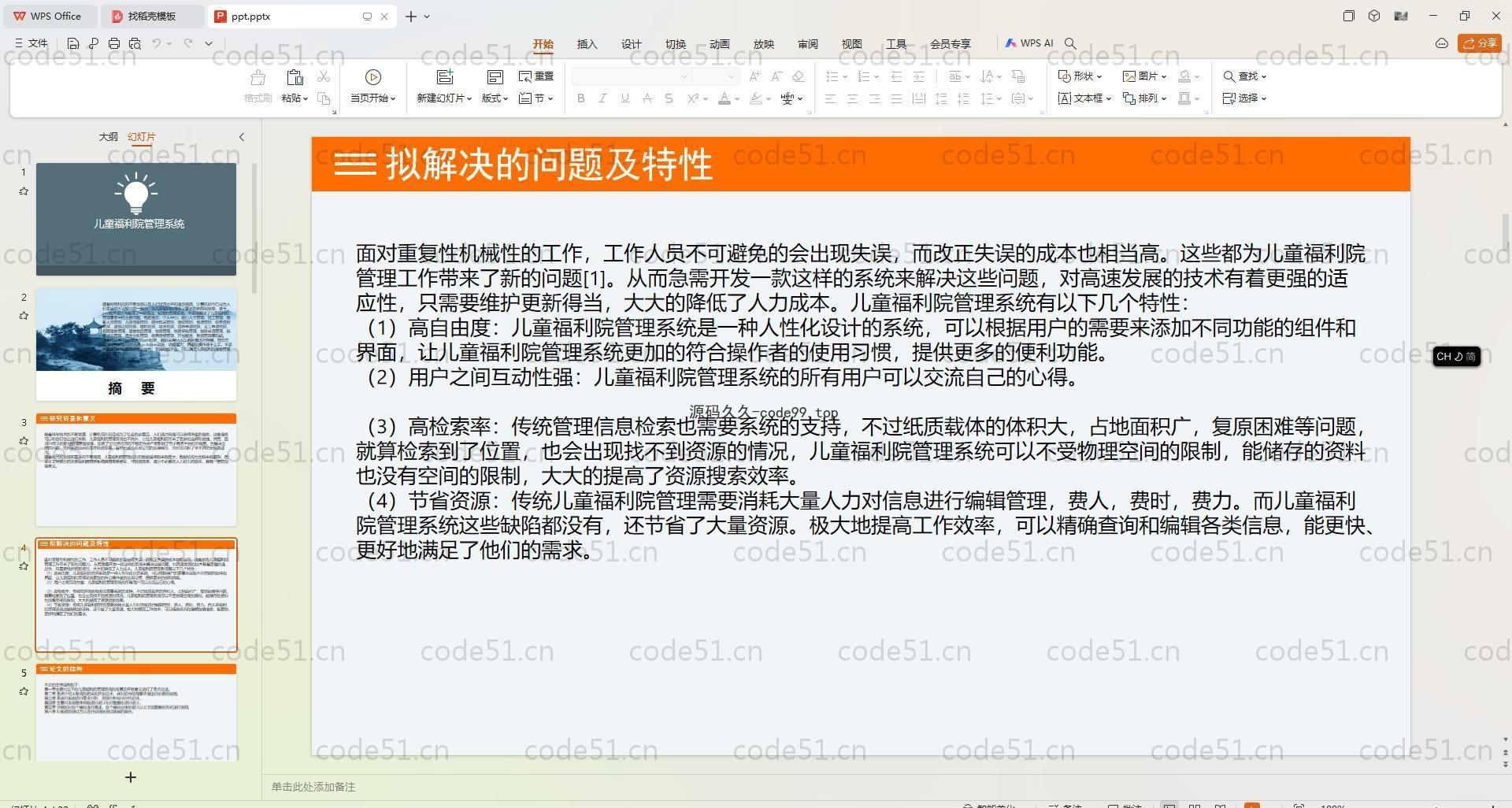Screen dimensions: 1512x808
Task: Open the File (文件) menu
Action: 31,43
